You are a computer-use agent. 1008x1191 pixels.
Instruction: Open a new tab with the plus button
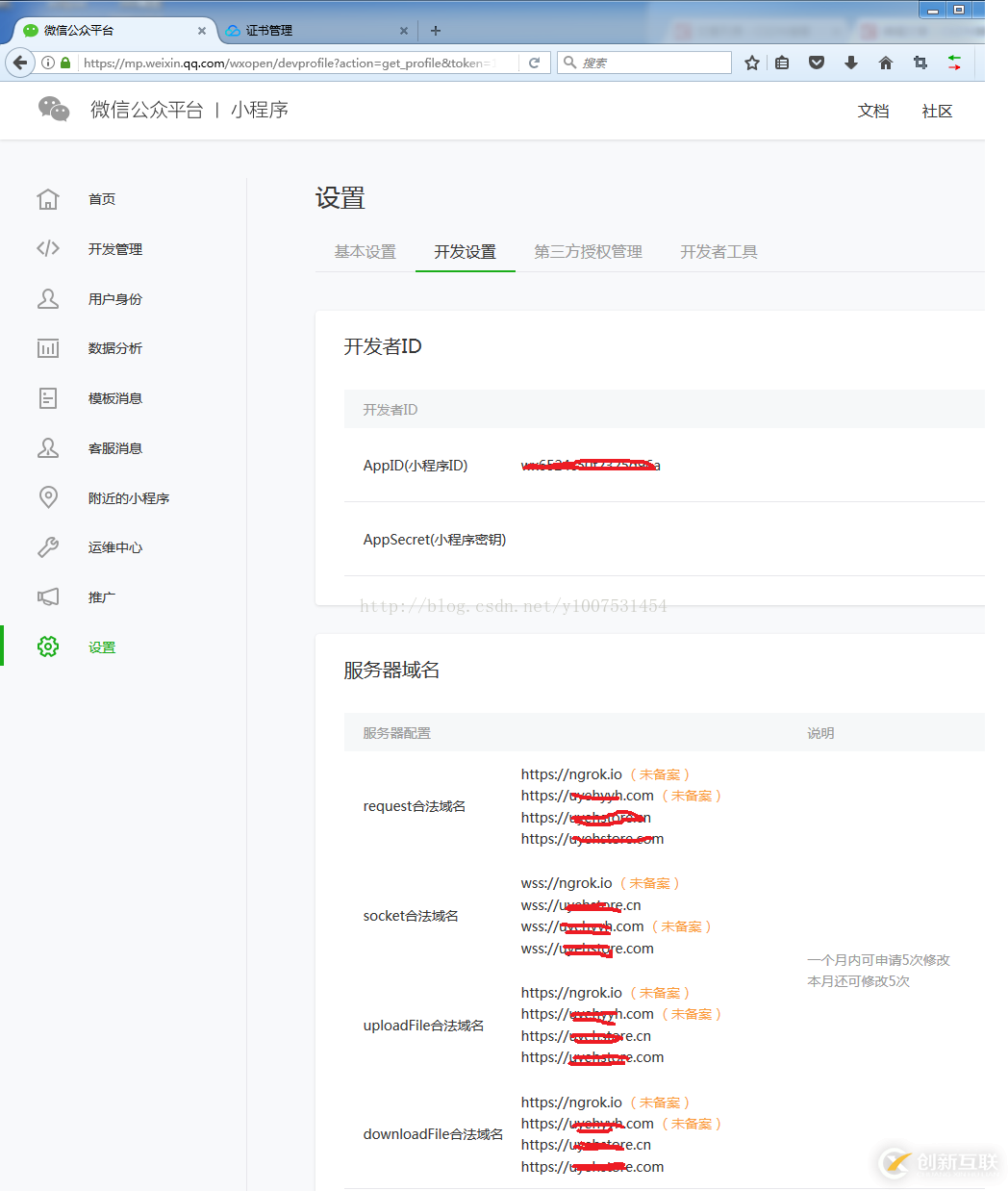pos(436,31)
